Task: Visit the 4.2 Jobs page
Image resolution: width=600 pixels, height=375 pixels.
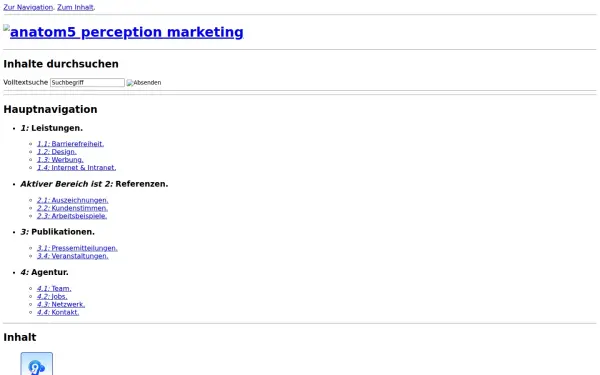Action: tap(52, 297)
